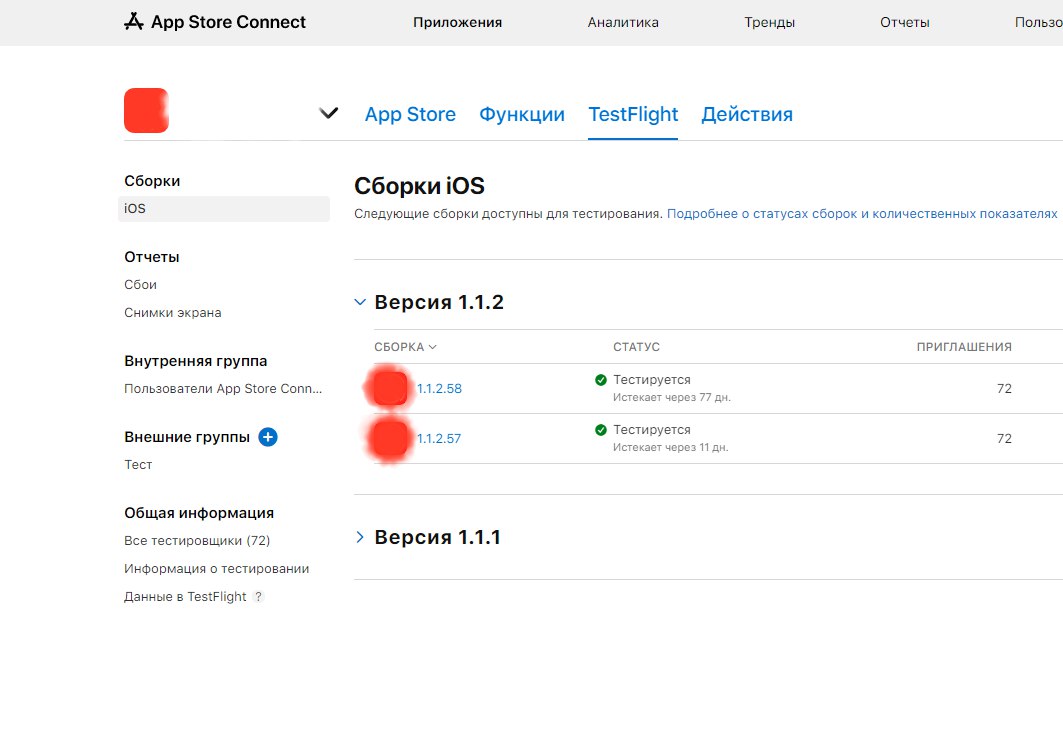This screenshot has width=1063, height=750.
Task: Click the Общая информация heading
Action: [x=199, y=513]
